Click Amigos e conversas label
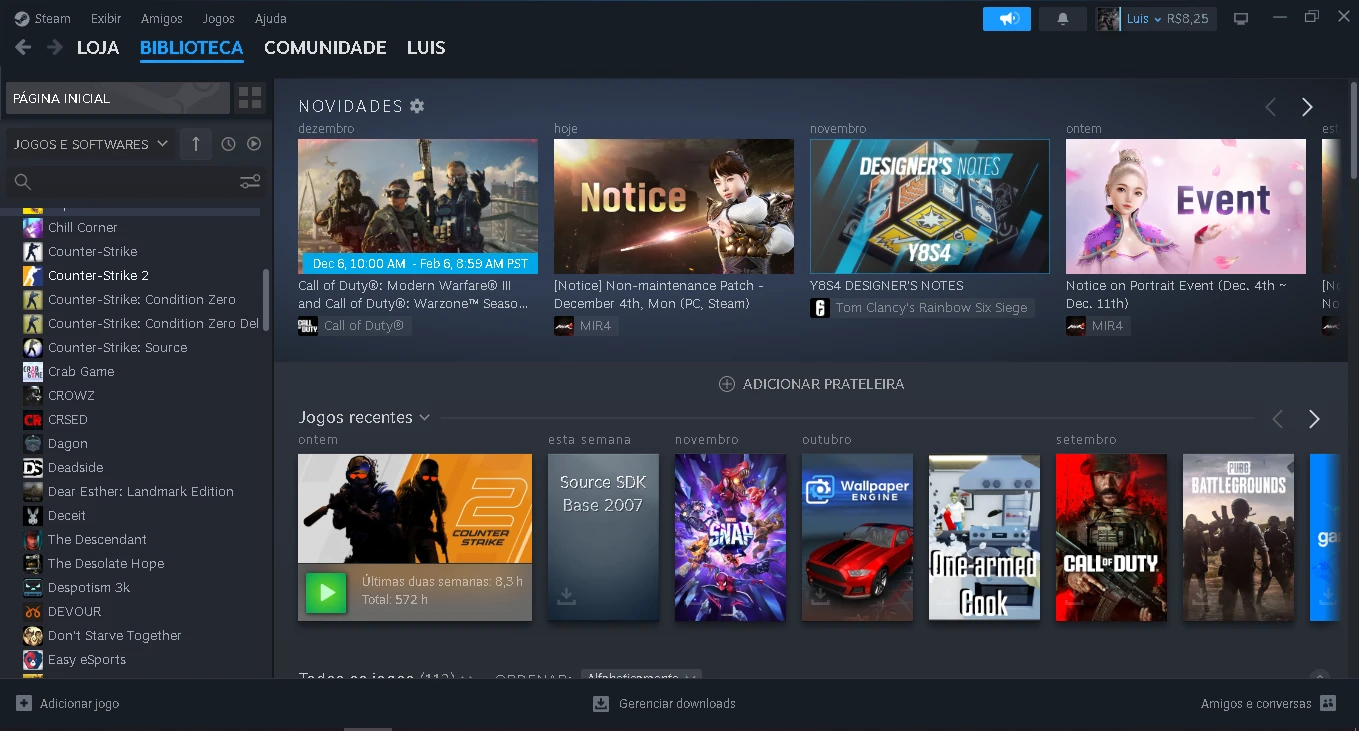This screenshot has height=731, width=1359. [x=1256, y=704]
